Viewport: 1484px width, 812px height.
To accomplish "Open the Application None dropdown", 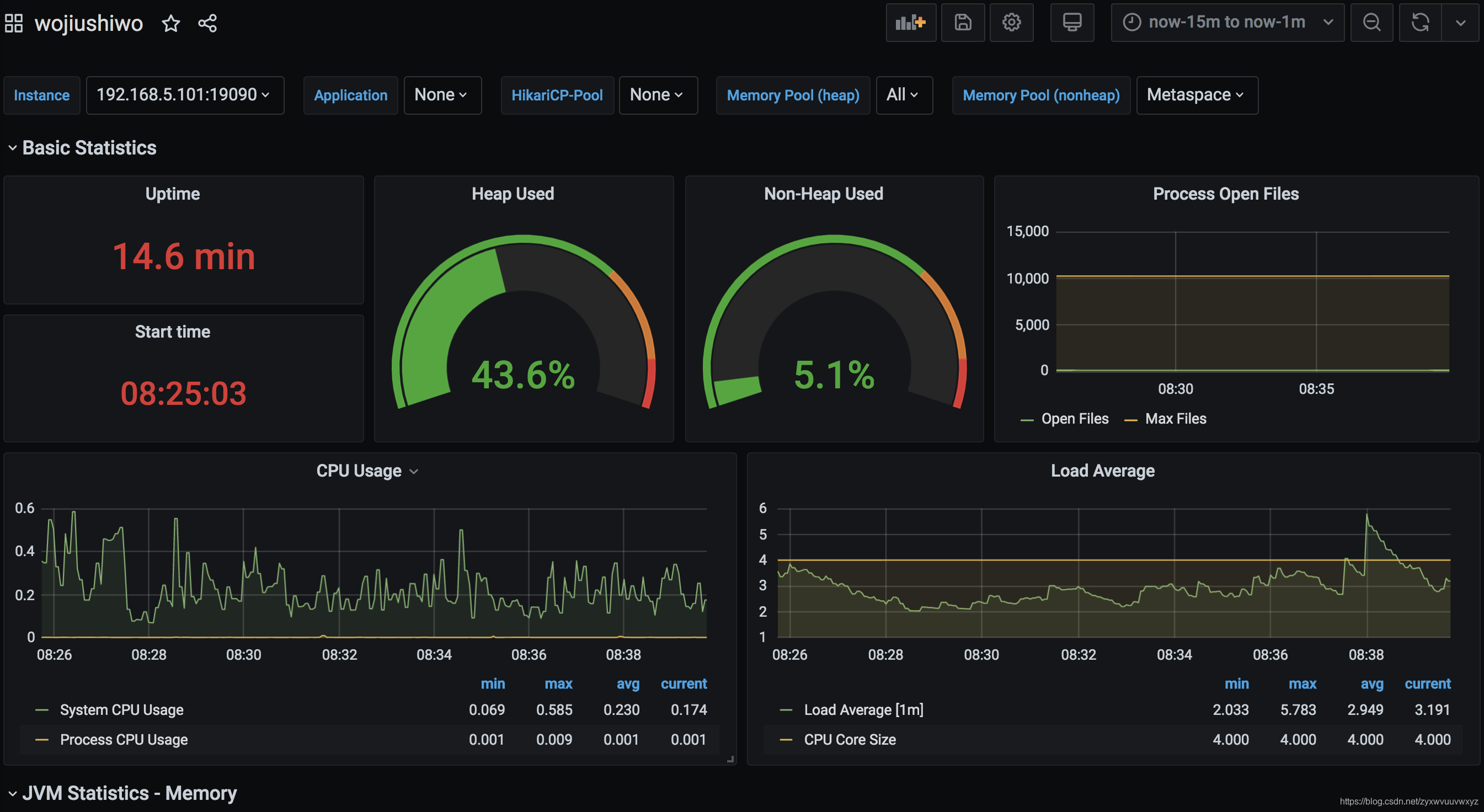I will [442, 95].
